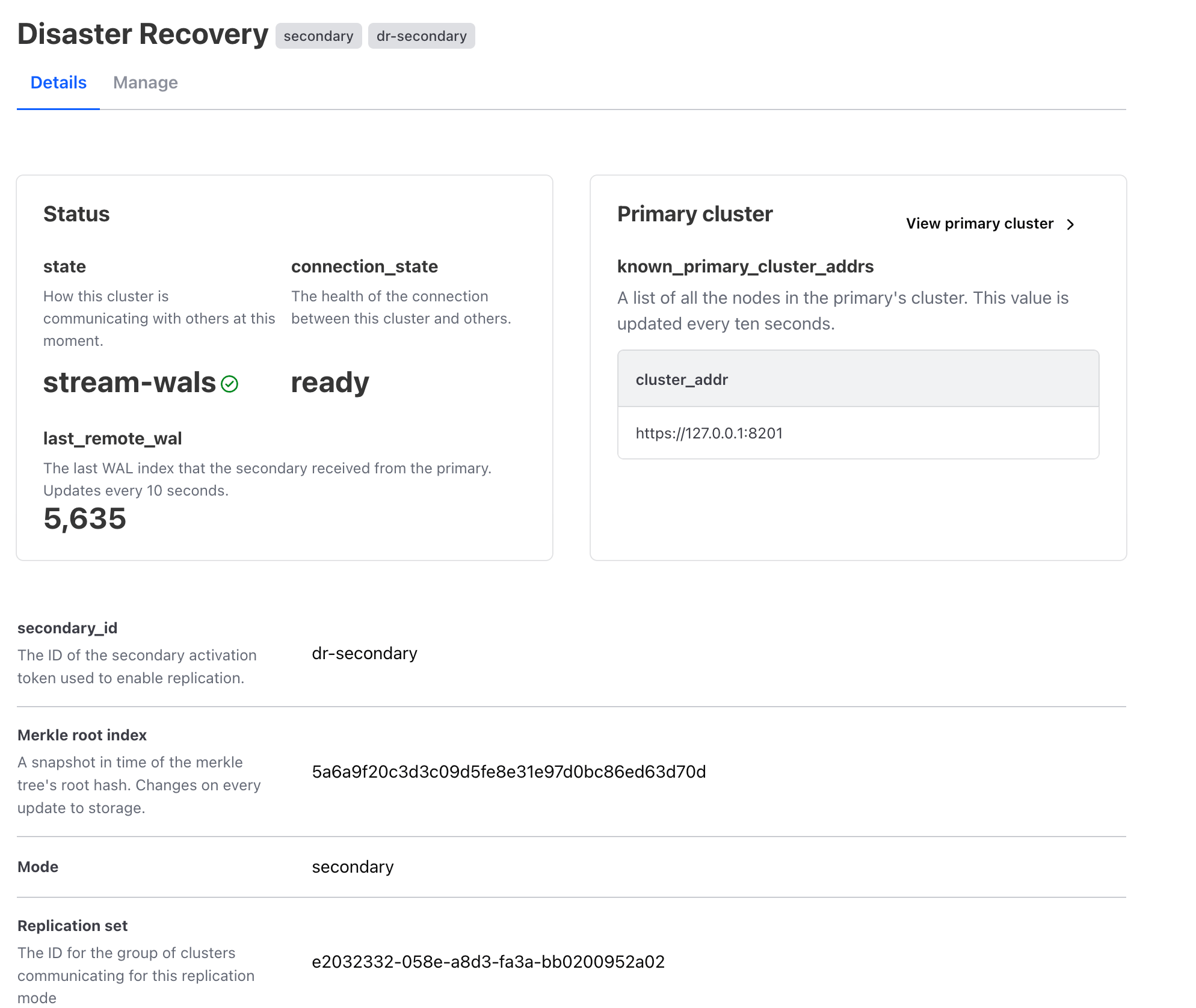The height and width of the screenshot is (1008, 1196).
Task: Click the chevron icon next to View primary cluster
Action: 1071,224
